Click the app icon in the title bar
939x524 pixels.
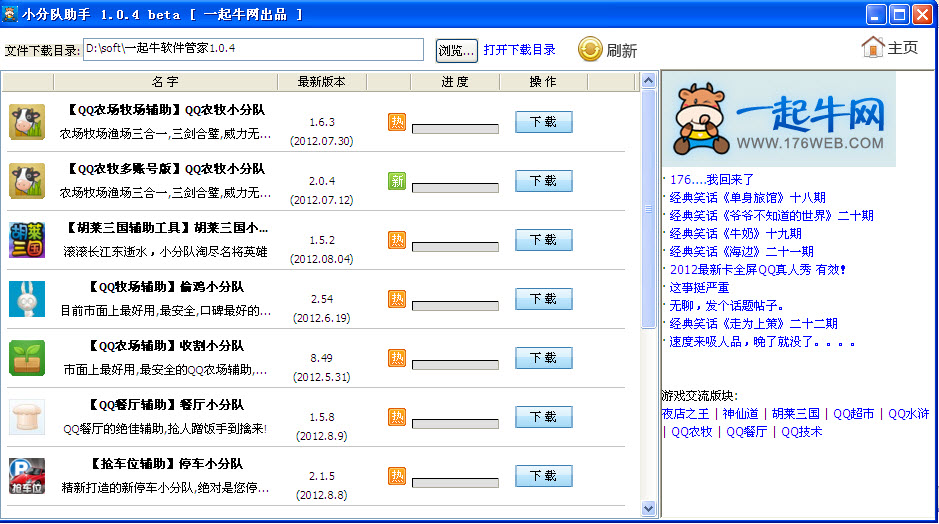[10, 14]
